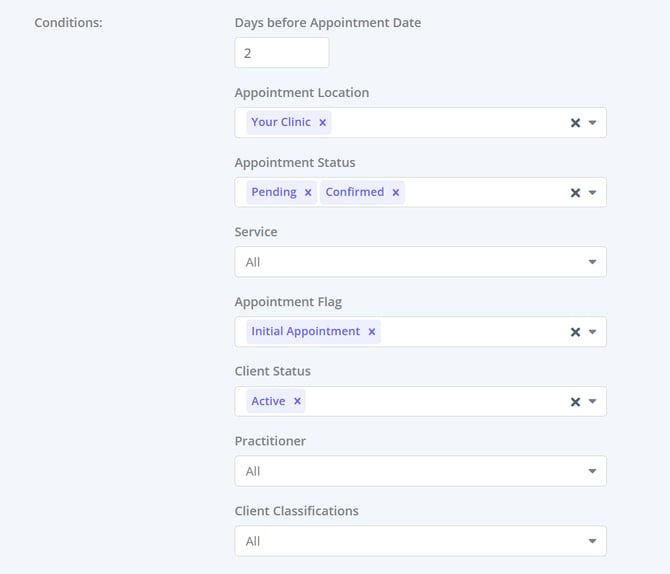Remove the Confirmed status tag
670x574 pixels.
click(x=396, y=193)
